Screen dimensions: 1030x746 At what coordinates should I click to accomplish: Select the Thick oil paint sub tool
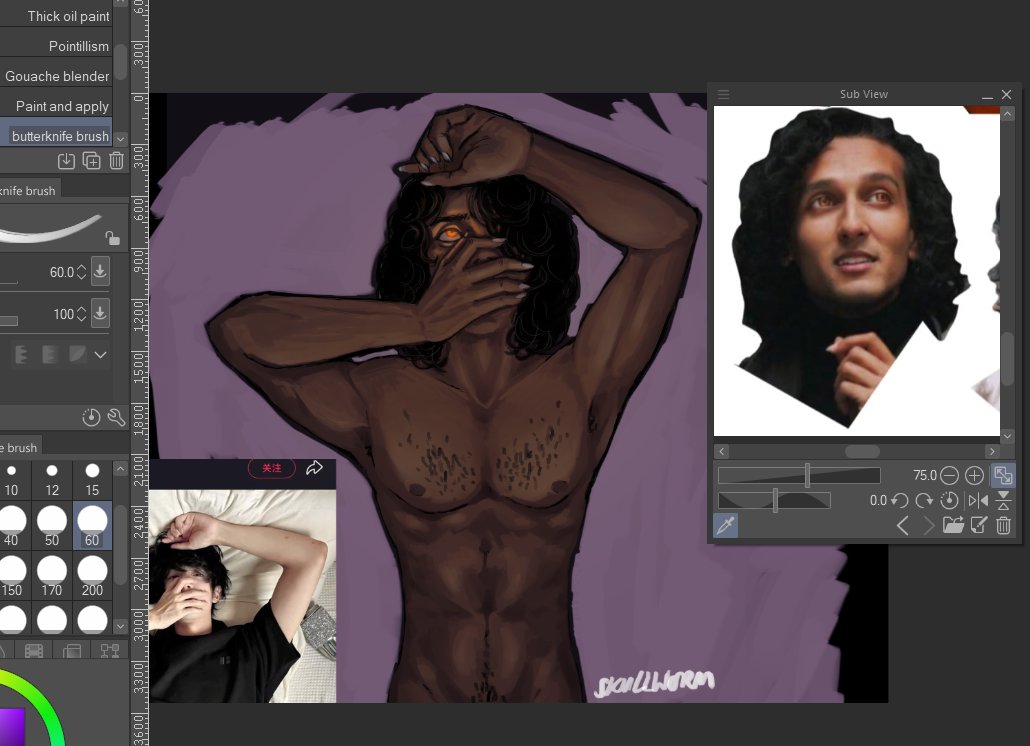click(56, 16)
